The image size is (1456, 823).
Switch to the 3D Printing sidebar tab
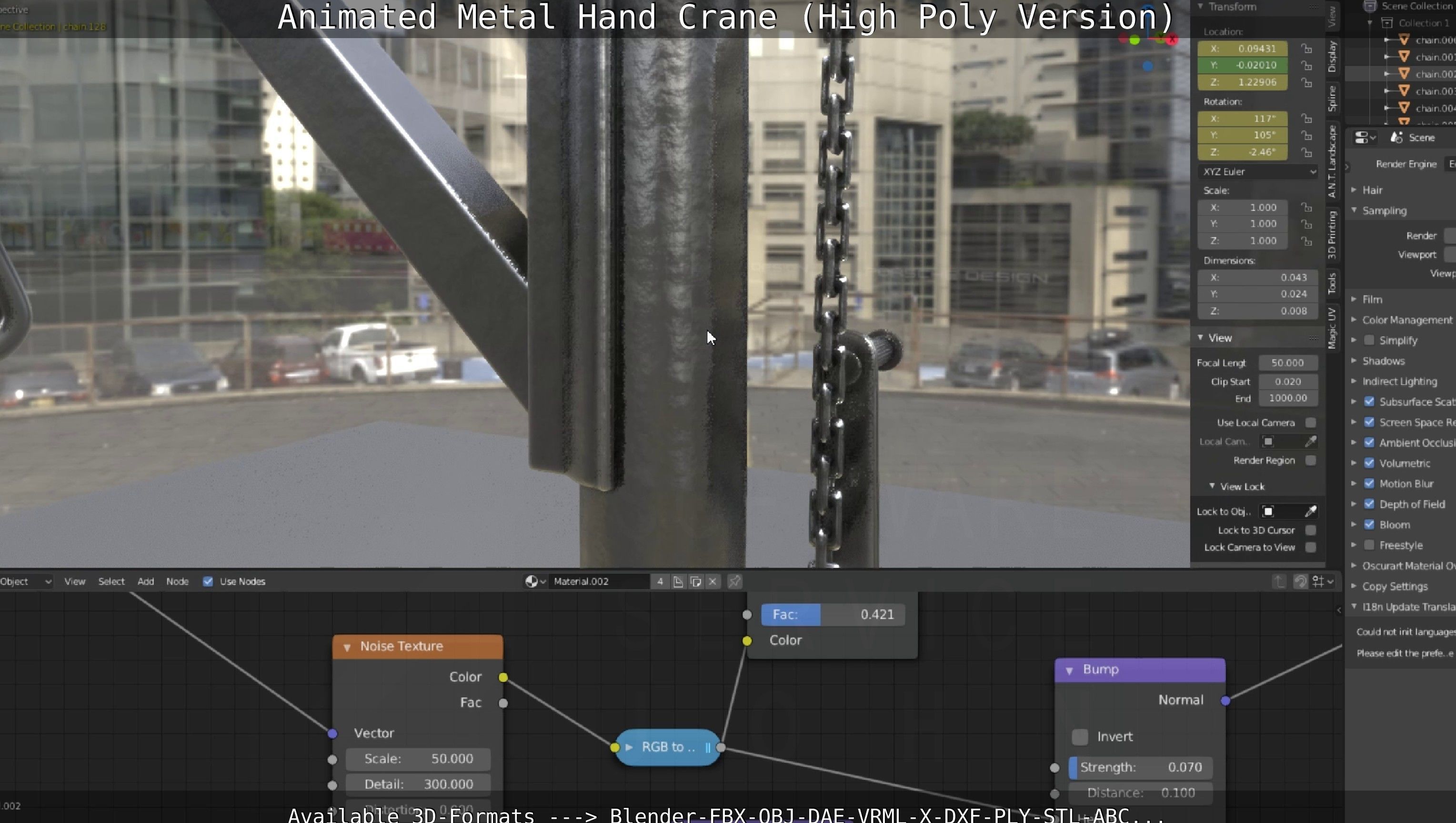pos(1332,235)
